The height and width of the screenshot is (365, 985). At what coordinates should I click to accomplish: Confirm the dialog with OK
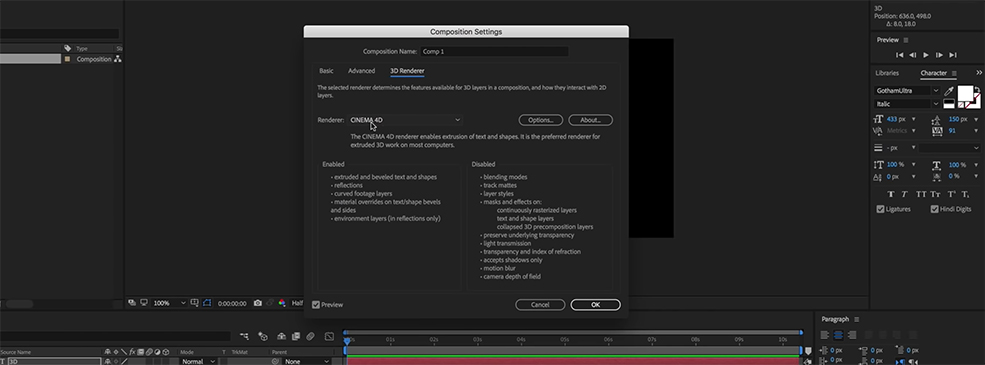click(596, 305)
